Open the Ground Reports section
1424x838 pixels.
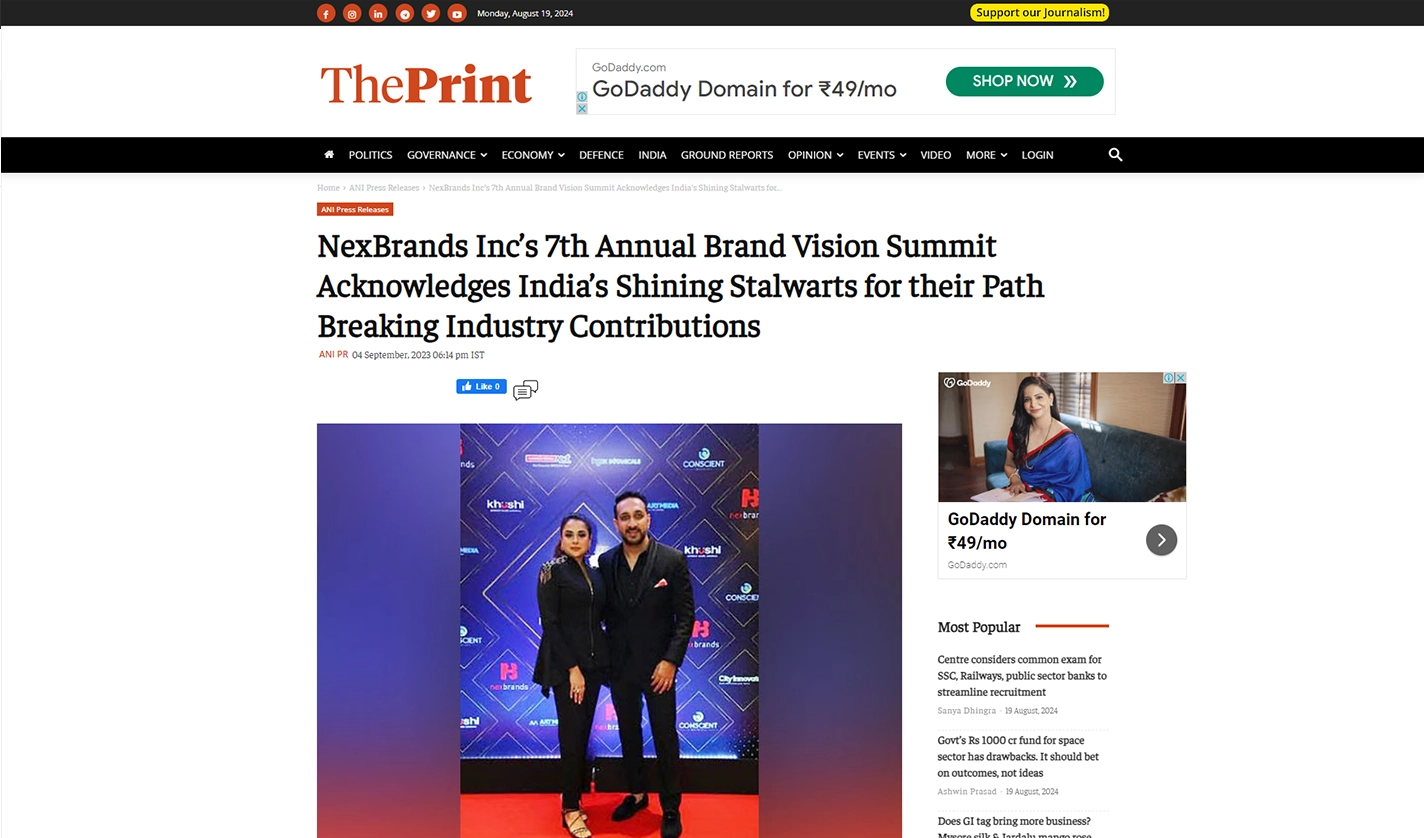click(x=727, y=155)
